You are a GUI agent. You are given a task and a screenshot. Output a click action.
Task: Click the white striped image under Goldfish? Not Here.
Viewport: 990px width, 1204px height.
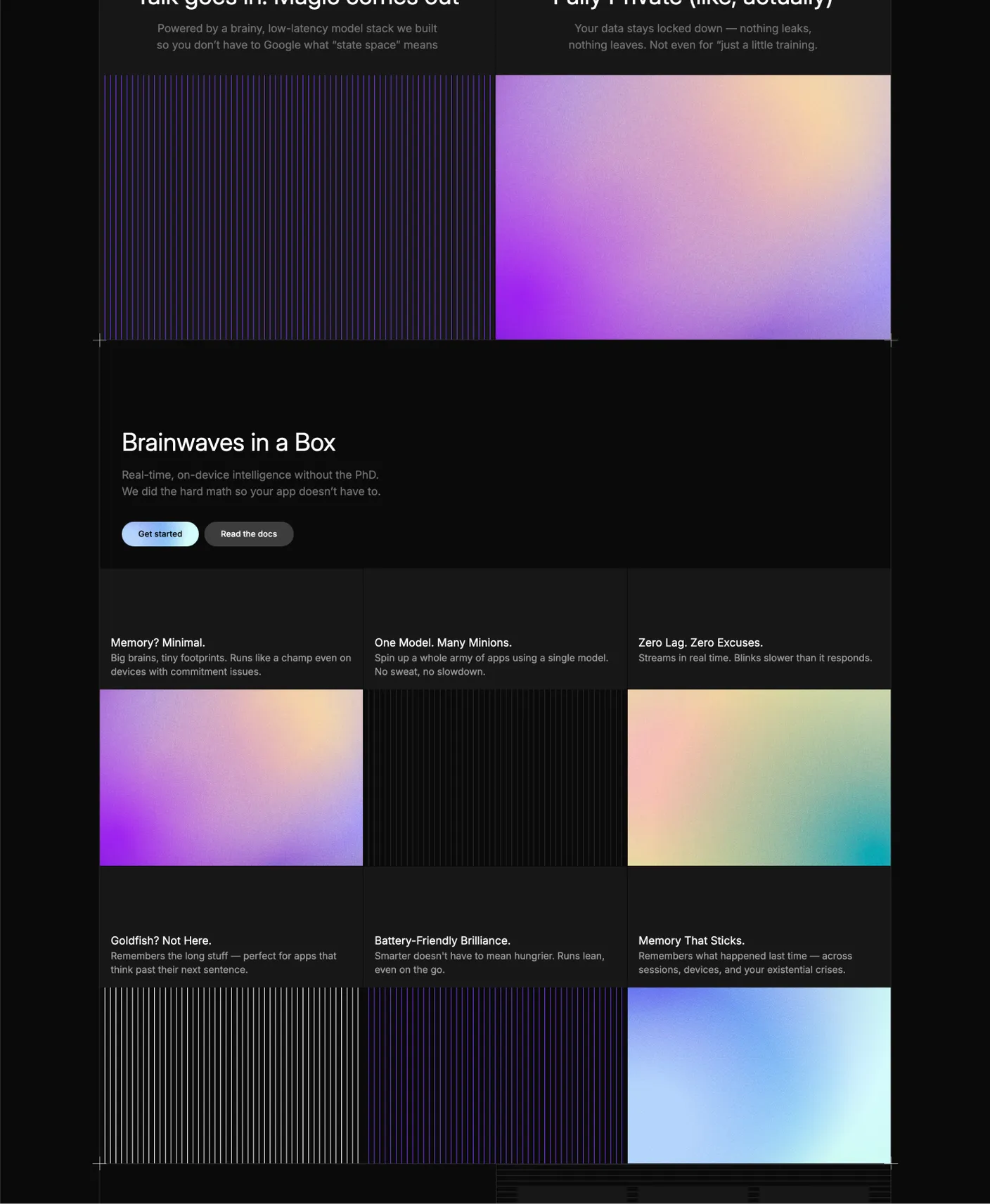(x=231, y=1075)
